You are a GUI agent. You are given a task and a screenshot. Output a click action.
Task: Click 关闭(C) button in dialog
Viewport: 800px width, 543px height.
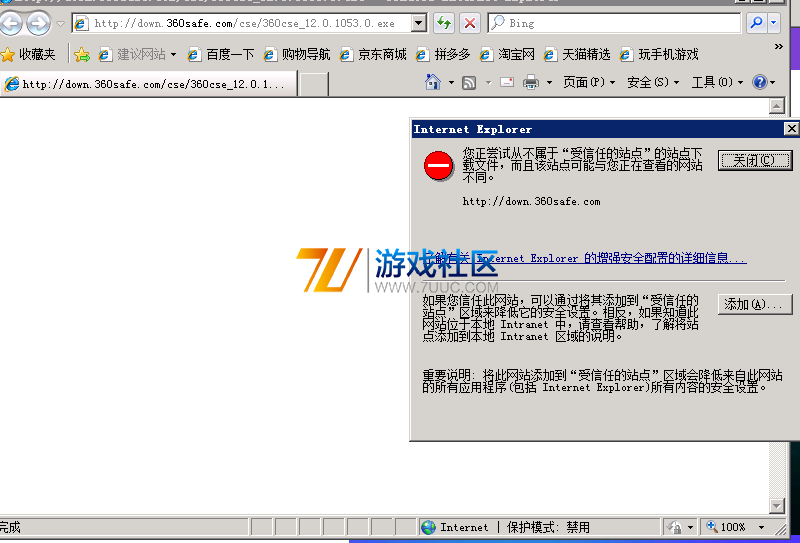click(755, 161)
